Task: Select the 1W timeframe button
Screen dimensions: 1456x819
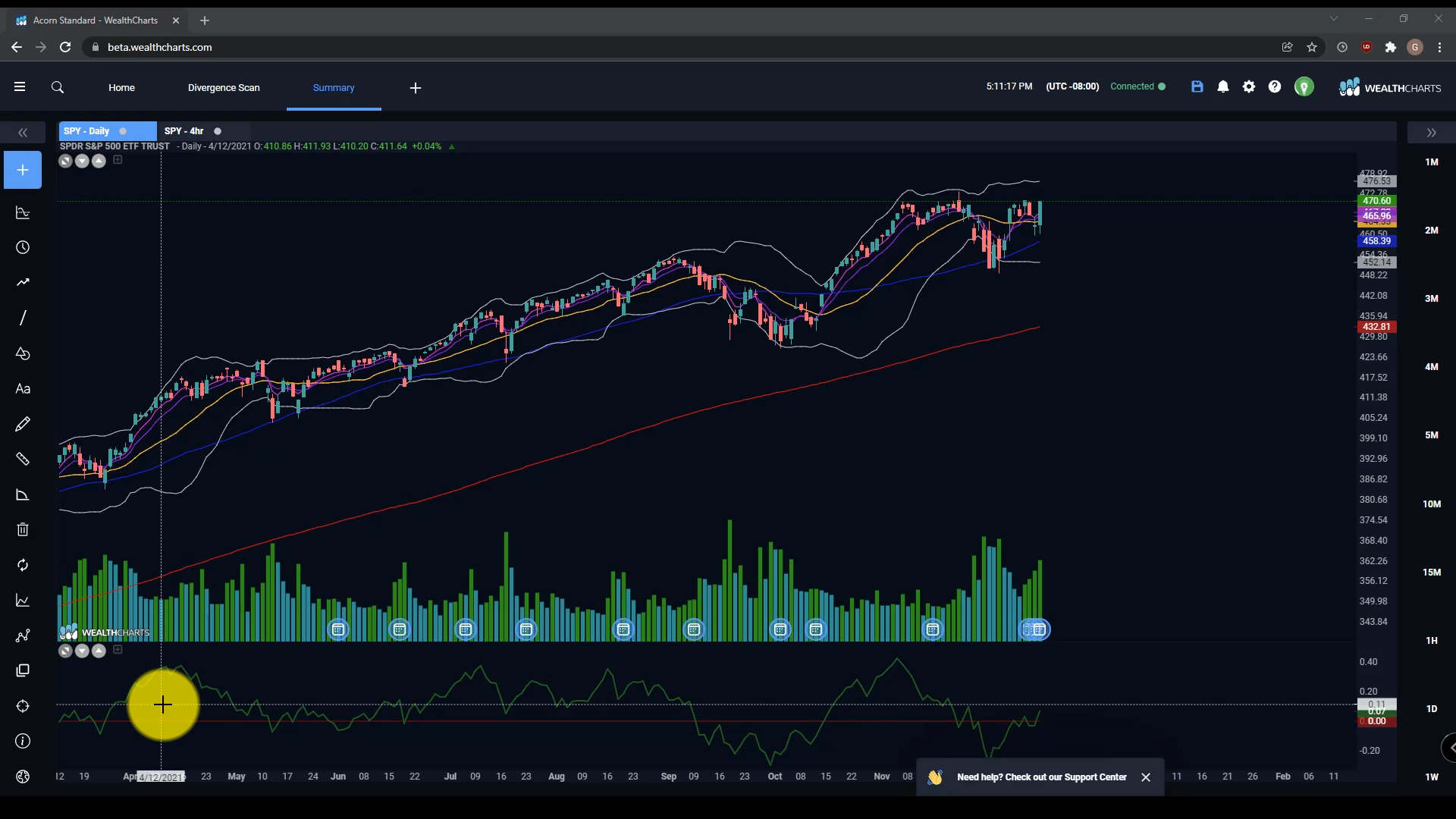Action: pos(1431,777)
